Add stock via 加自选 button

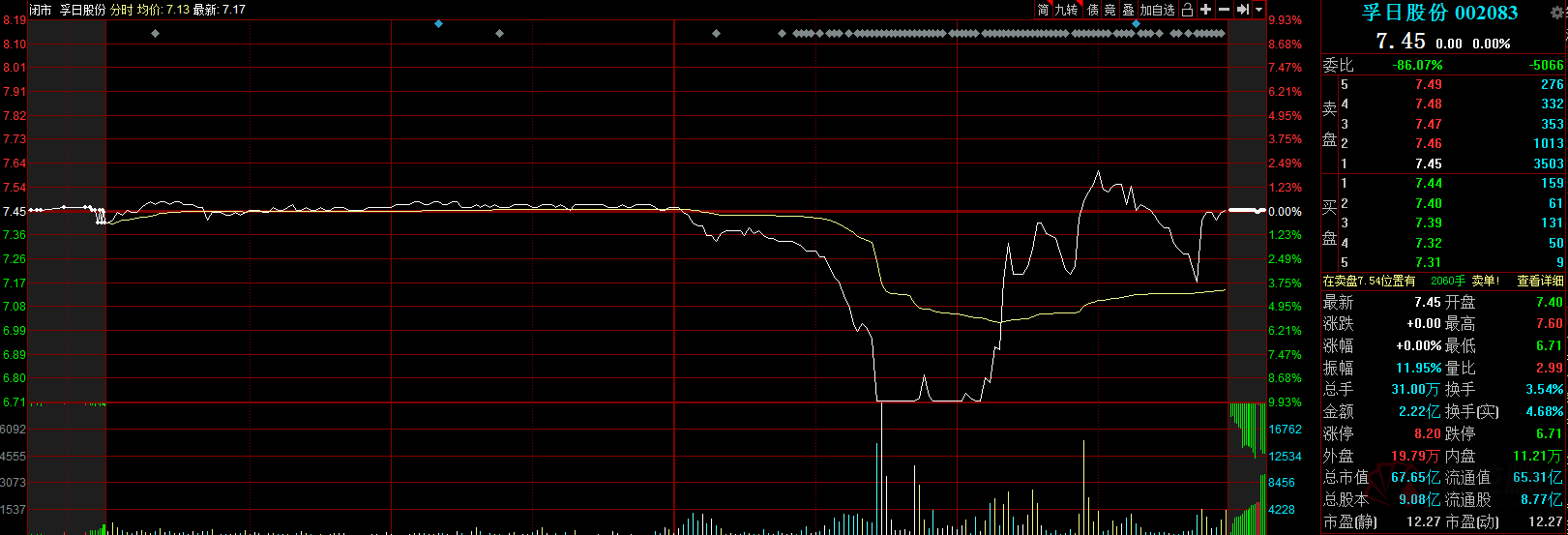[1157, 10]
